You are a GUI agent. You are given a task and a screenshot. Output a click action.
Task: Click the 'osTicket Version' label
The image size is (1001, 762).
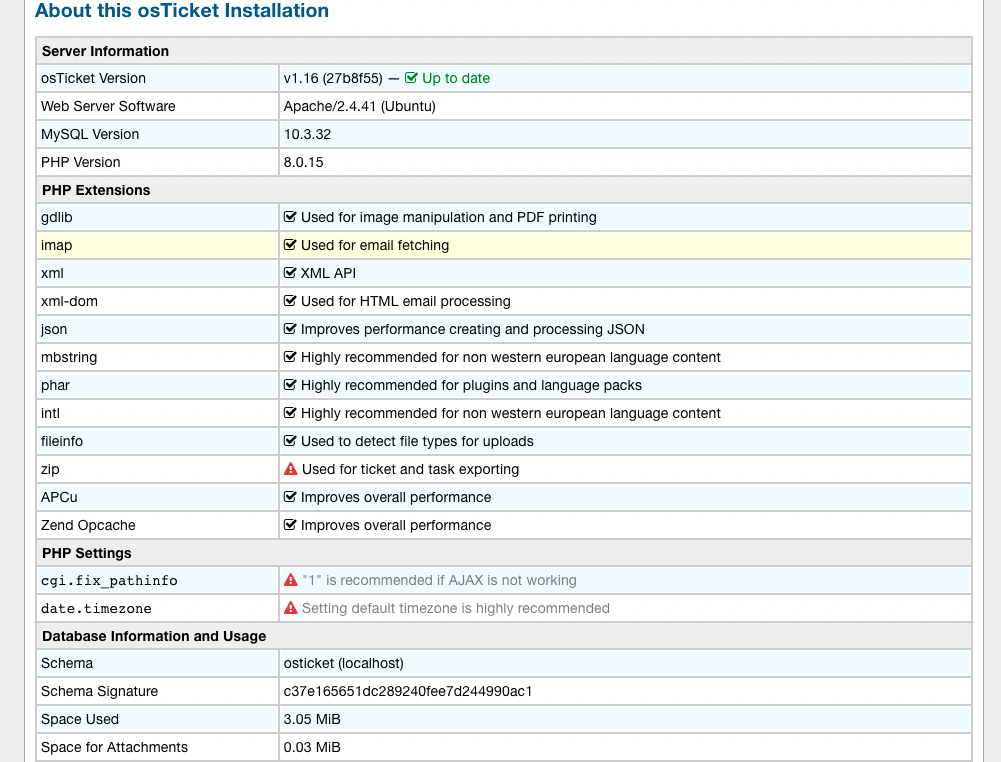pyautogui.click(x=93, y=78)
